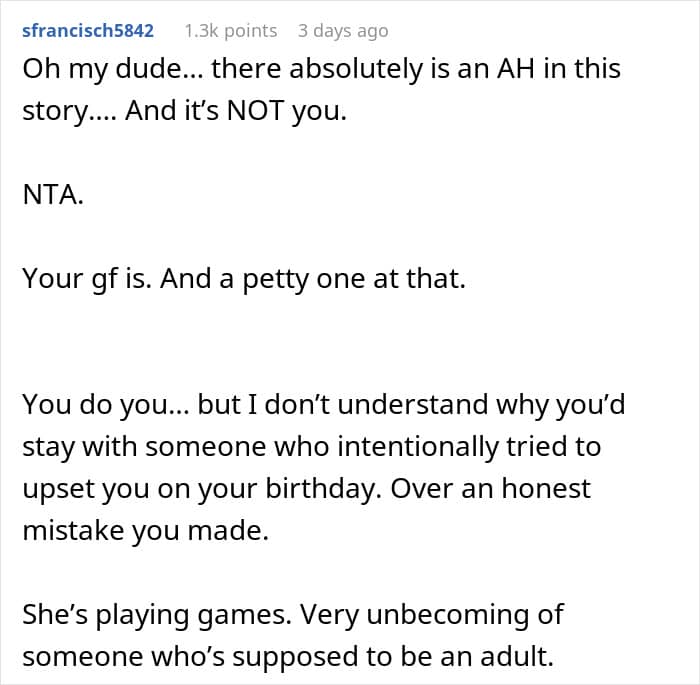Click the "3 days ago" timestamp
Screen dimensions: 700x685
tap(342, 31)
